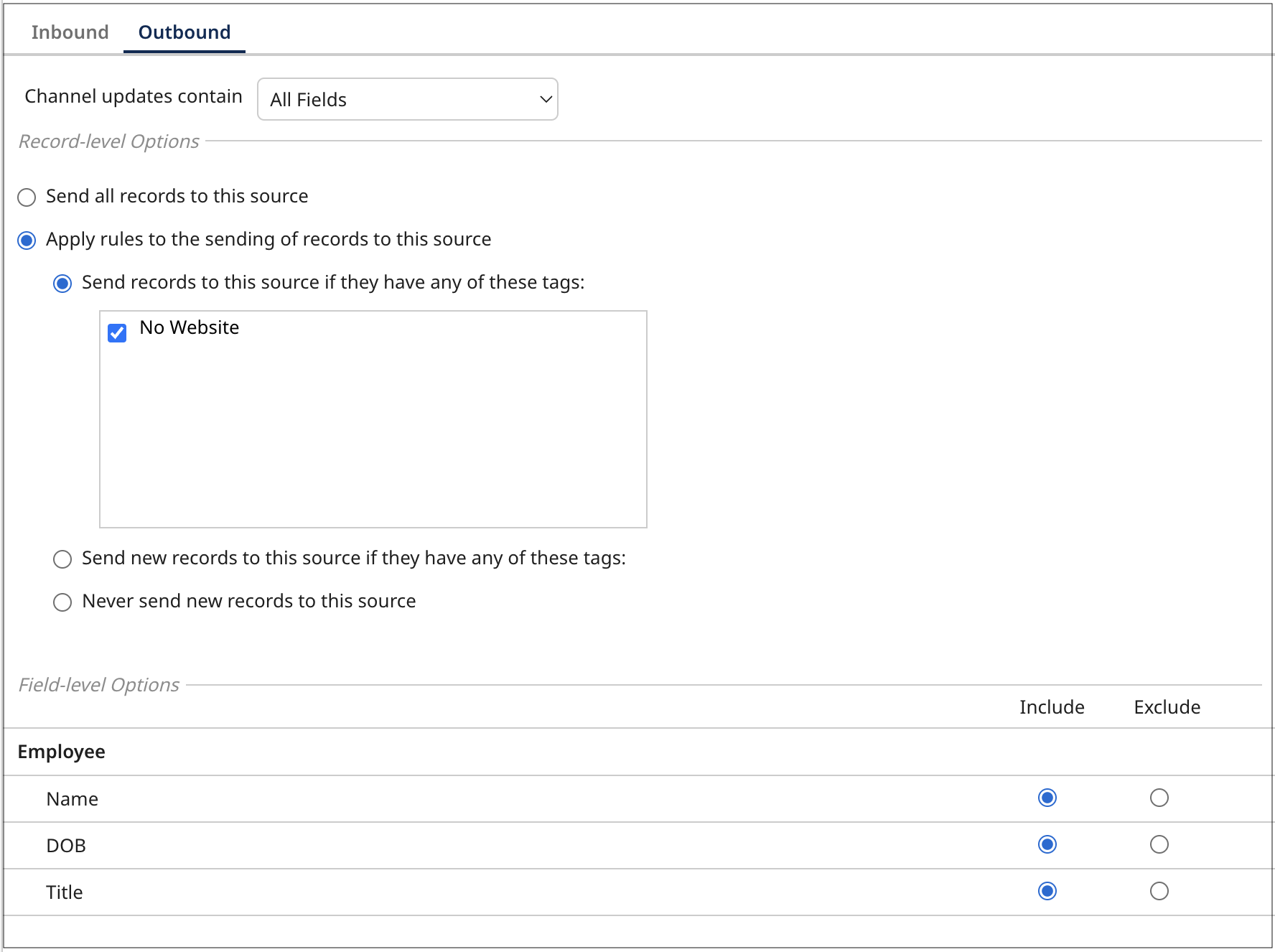Image resolution: width=1275 pixels, height=952 pixels.
Task: Include the Name field
Action: [1047, 798]
